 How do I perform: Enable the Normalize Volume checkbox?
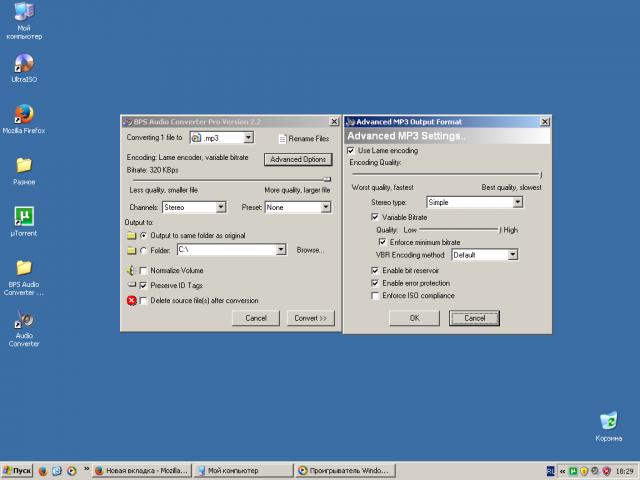144,271
